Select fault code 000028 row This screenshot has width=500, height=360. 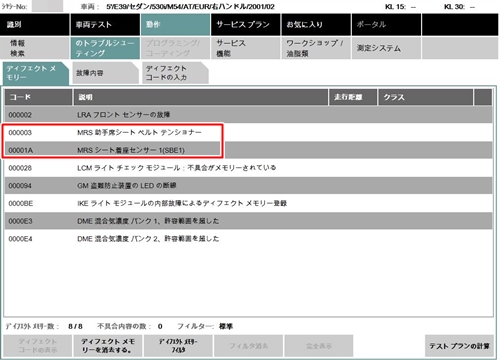(248, 168)
